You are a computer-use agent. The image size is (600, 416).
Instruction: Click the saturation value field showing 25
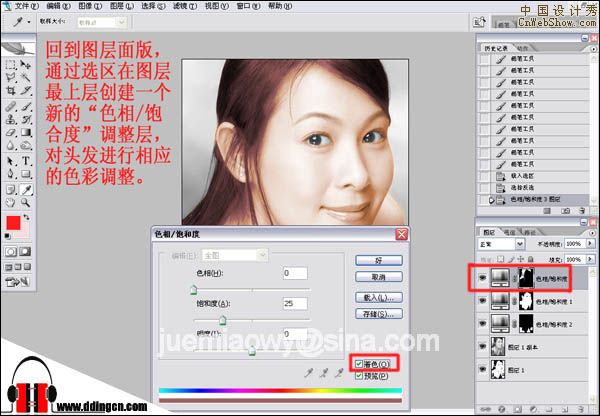pyautogui.click(x=295, y=303)
